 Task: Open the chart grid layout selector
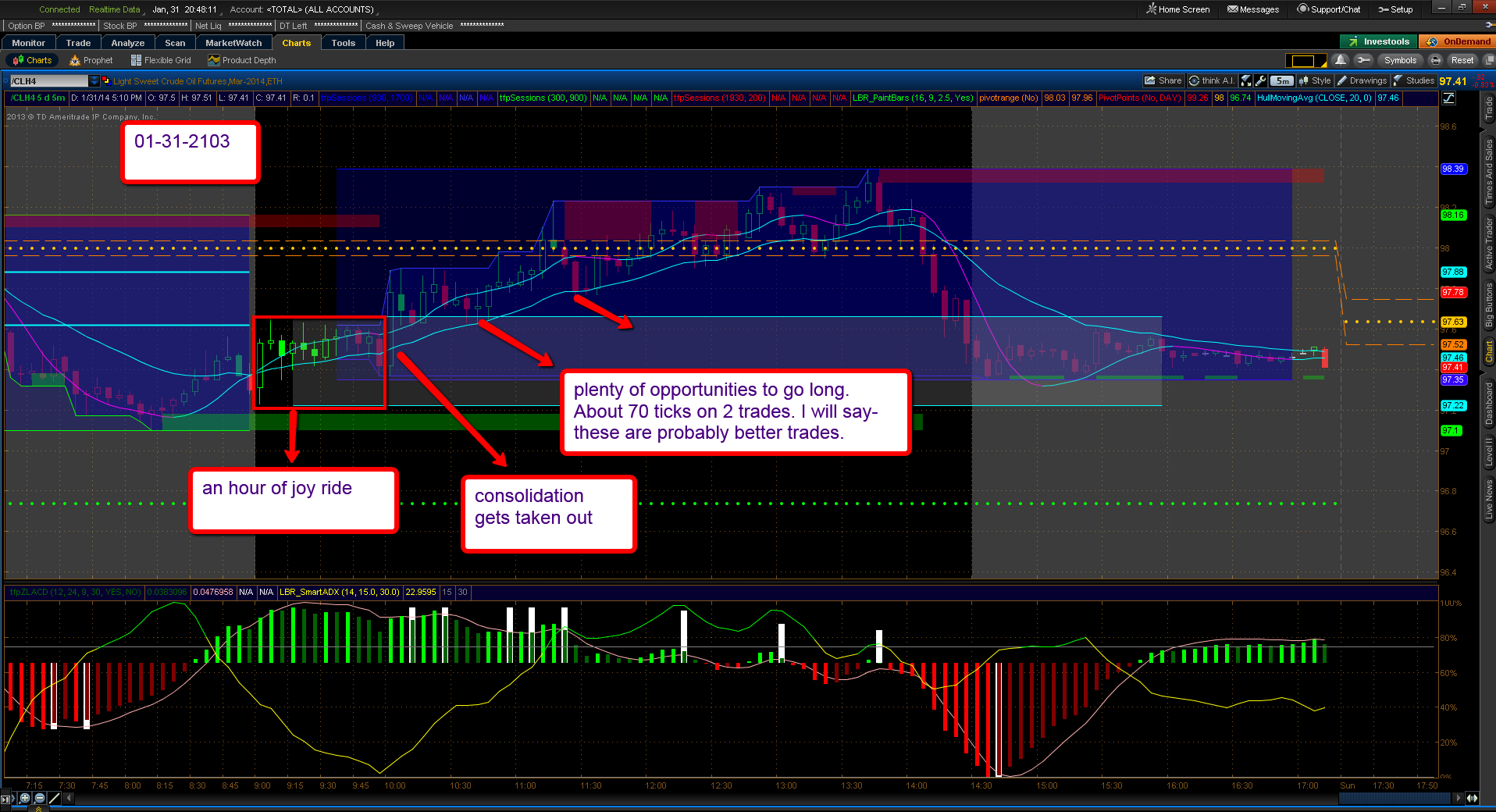click(x=1305, y=60)
